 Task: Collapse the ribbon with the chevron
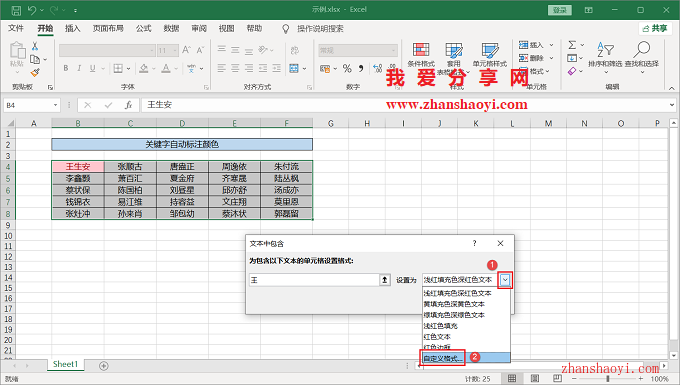pos(672,88)
